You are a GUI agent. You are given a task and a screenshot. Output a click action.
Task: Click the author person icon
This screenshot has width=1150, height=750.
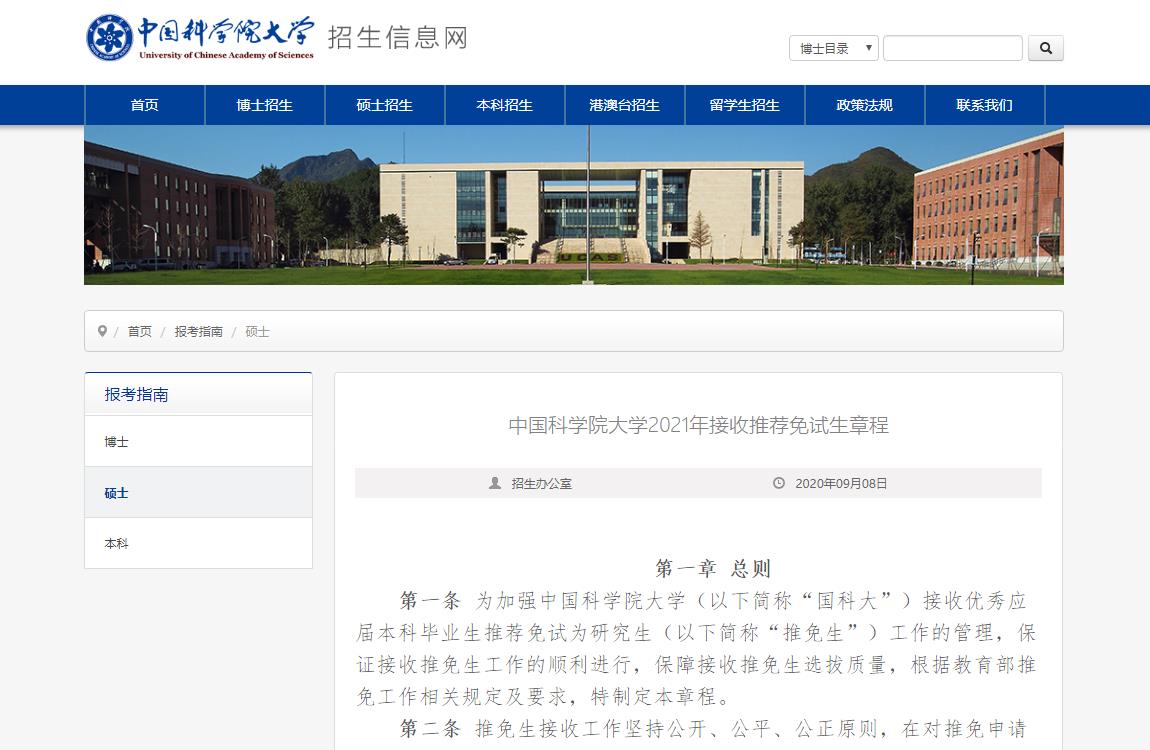tap(495, 483)
